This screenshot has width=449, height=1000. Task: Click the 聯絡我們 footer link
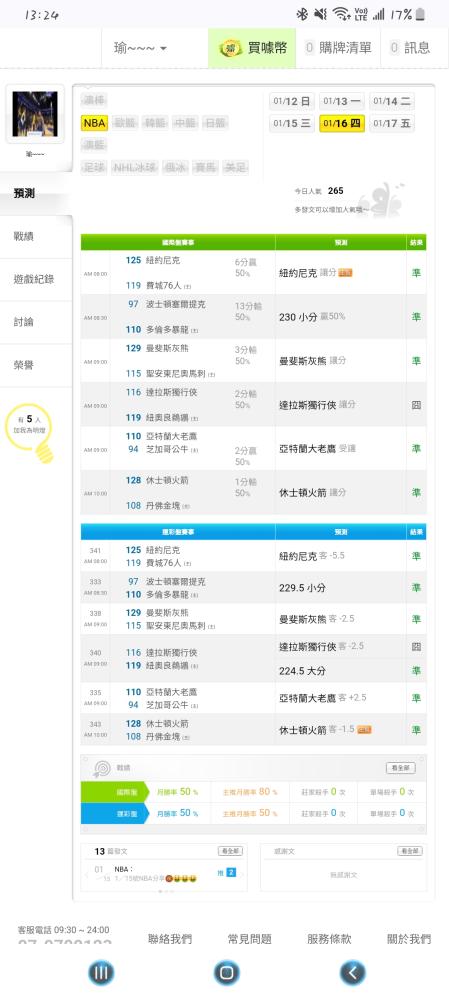click(x=170, y=939)
